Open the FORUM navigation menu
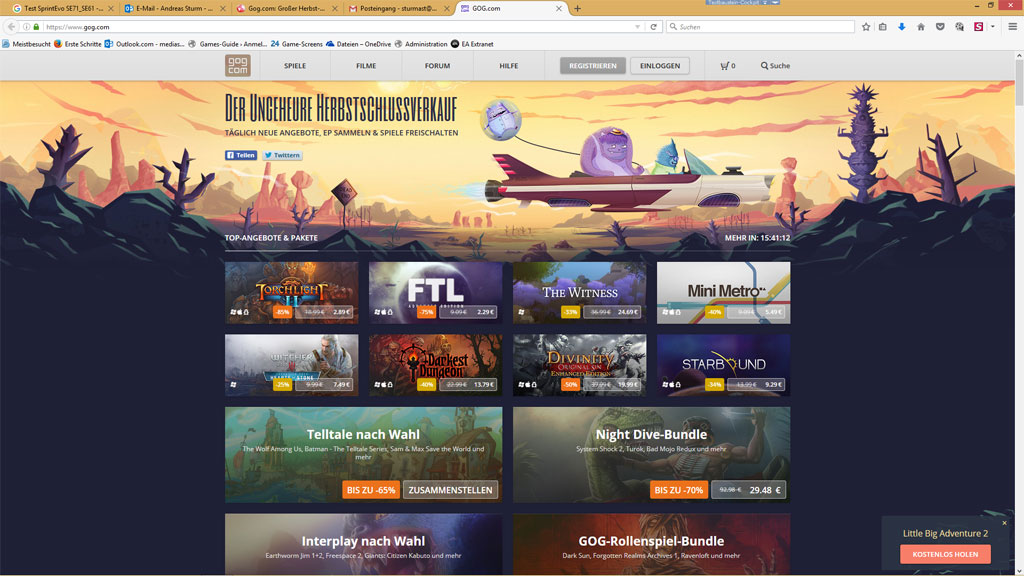1024x576 pixels. pos(437,66)
